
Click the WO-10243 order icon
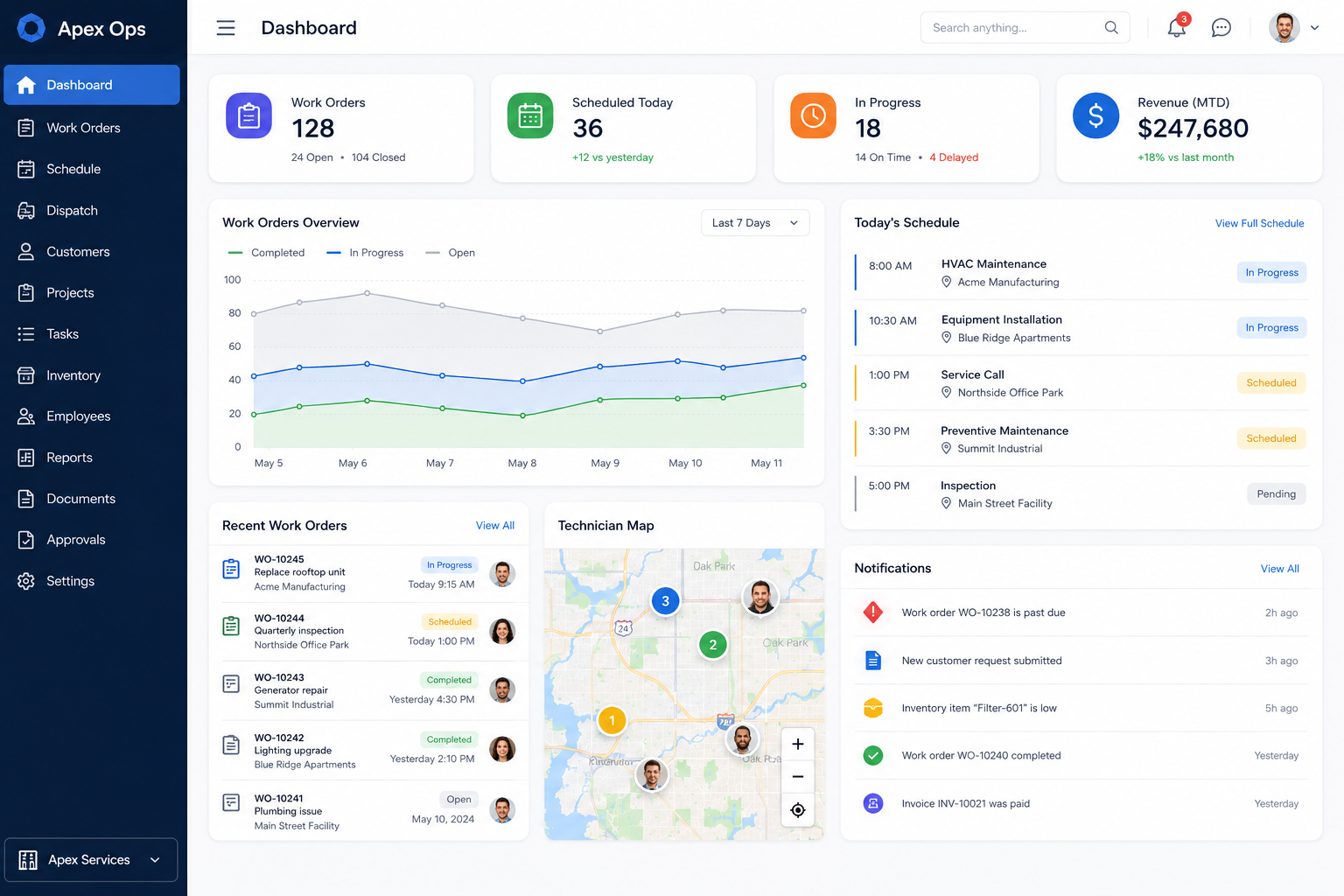click(231, 684)
